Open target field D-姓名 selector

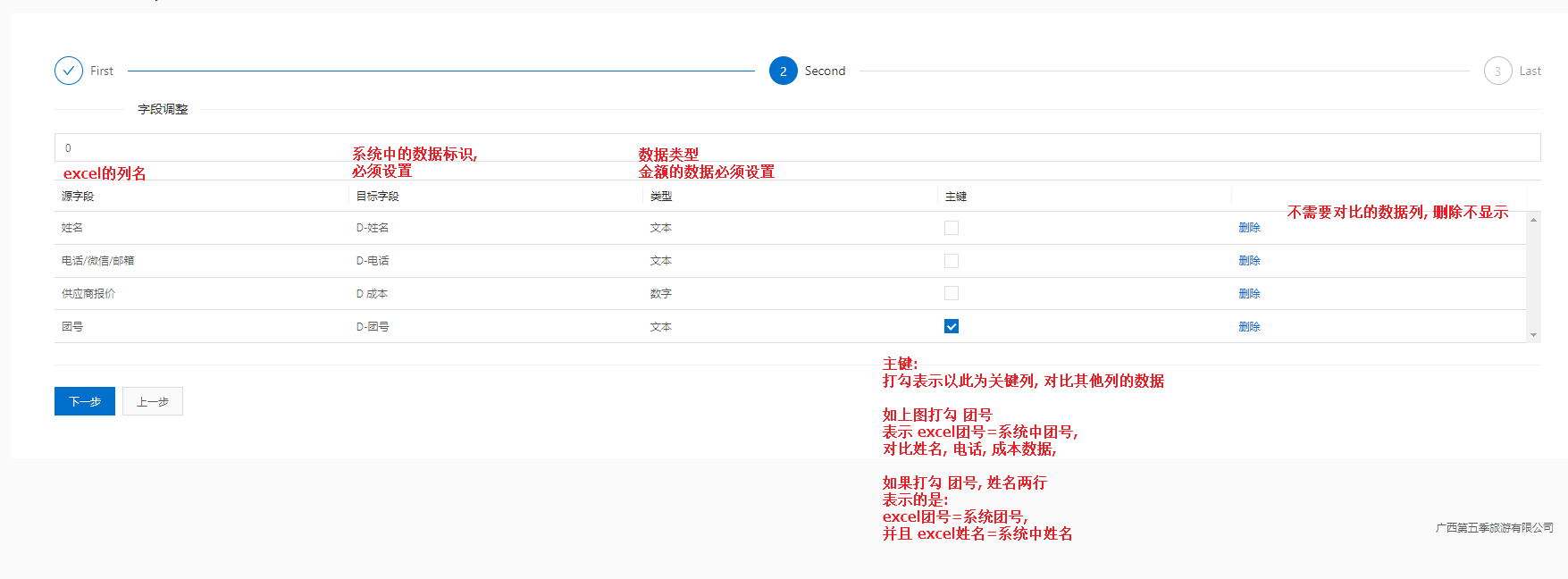[x=373, y=228]
